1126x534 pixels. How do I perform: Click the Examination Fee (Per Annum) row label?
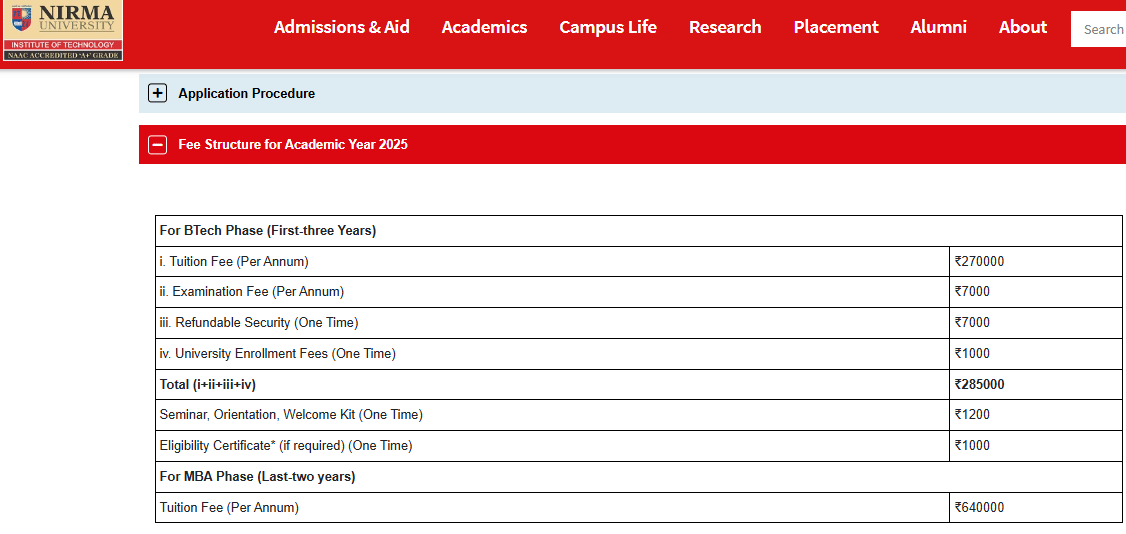click(x=252, y=292)
